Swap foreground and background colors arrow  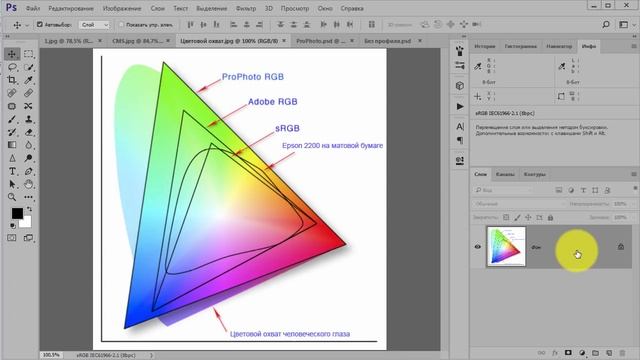[x=29, y=209]
